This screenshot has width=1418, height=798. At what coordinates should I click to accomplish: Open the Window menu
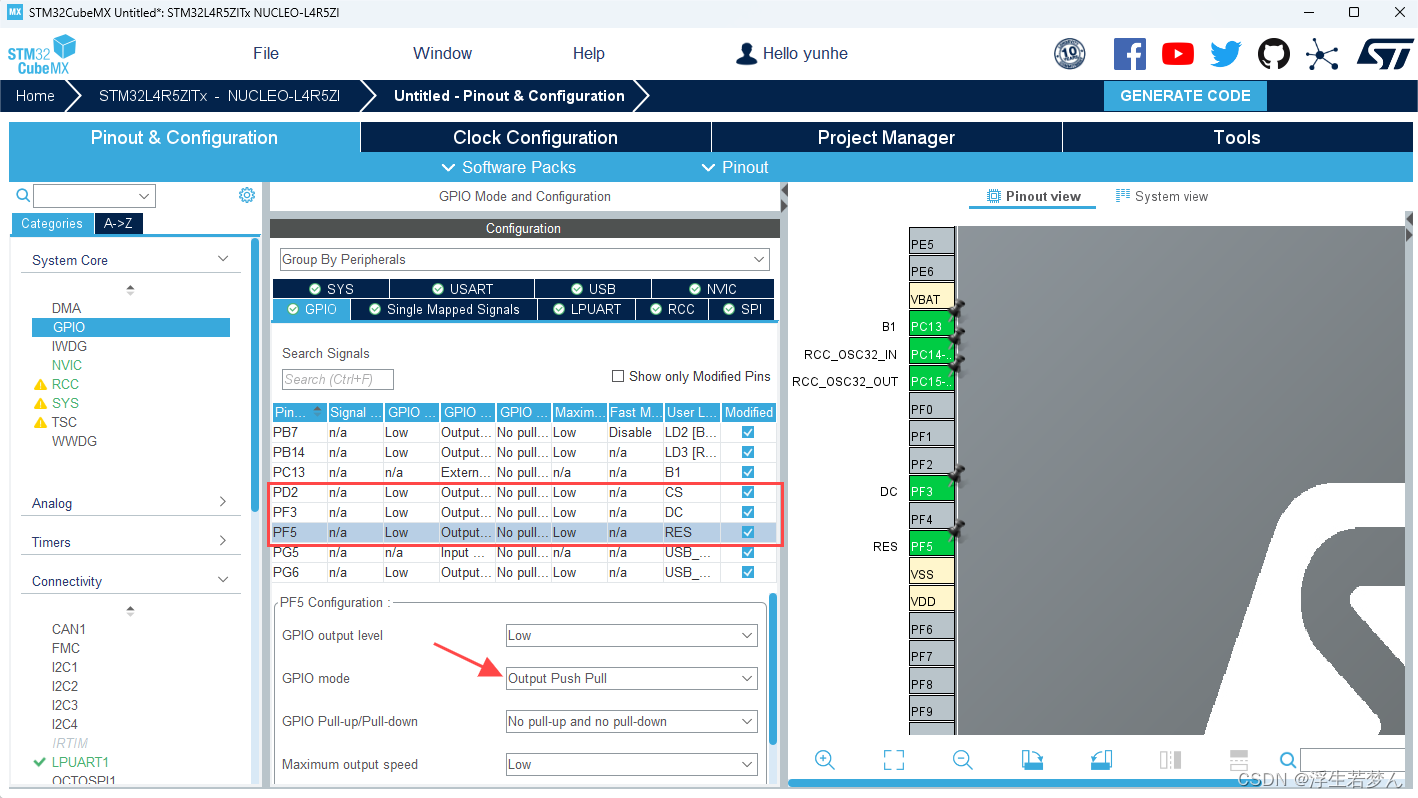[x=443, y=54]
